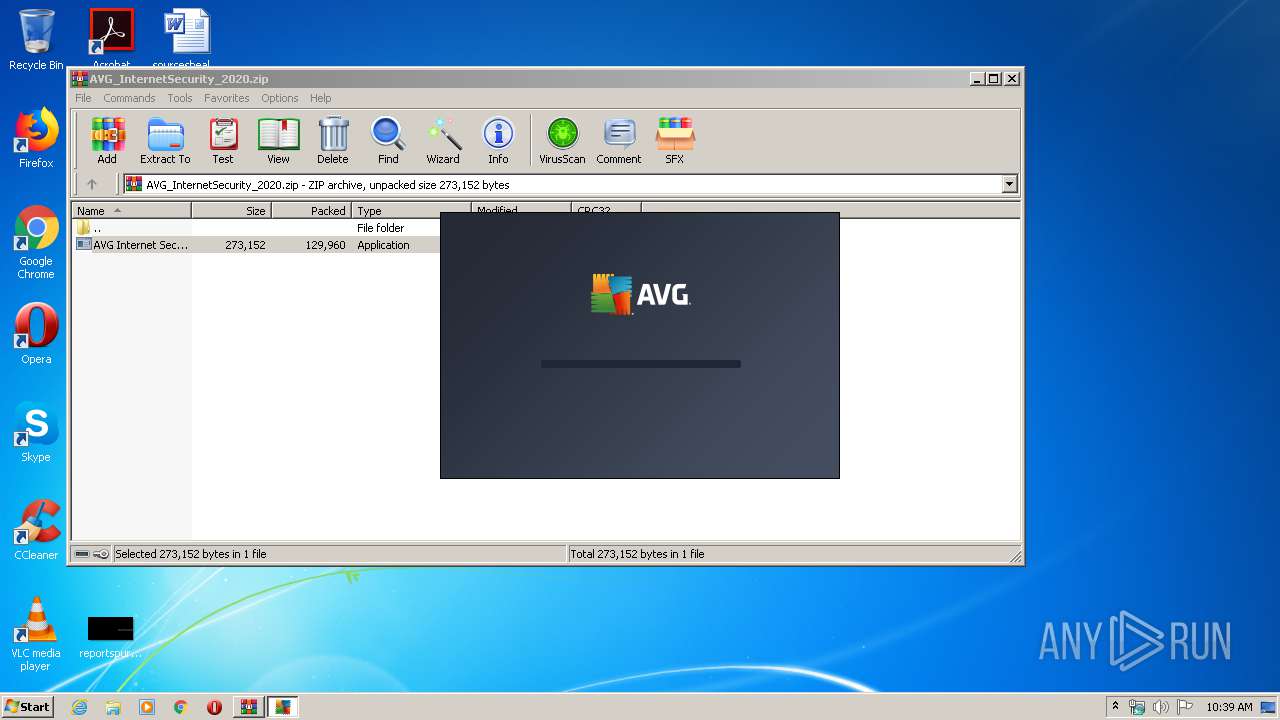Click the Add toolbar icon in WinRAR
The height and width of the screenshot is (720, 1280).
107,141
